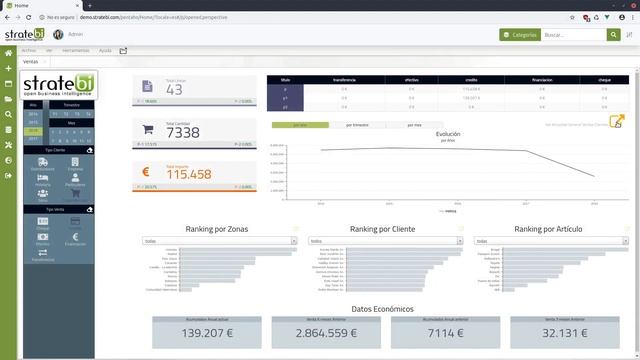Open the external link export icon above chart
Viewport: 640px width, 360px height.
[617, 121]
